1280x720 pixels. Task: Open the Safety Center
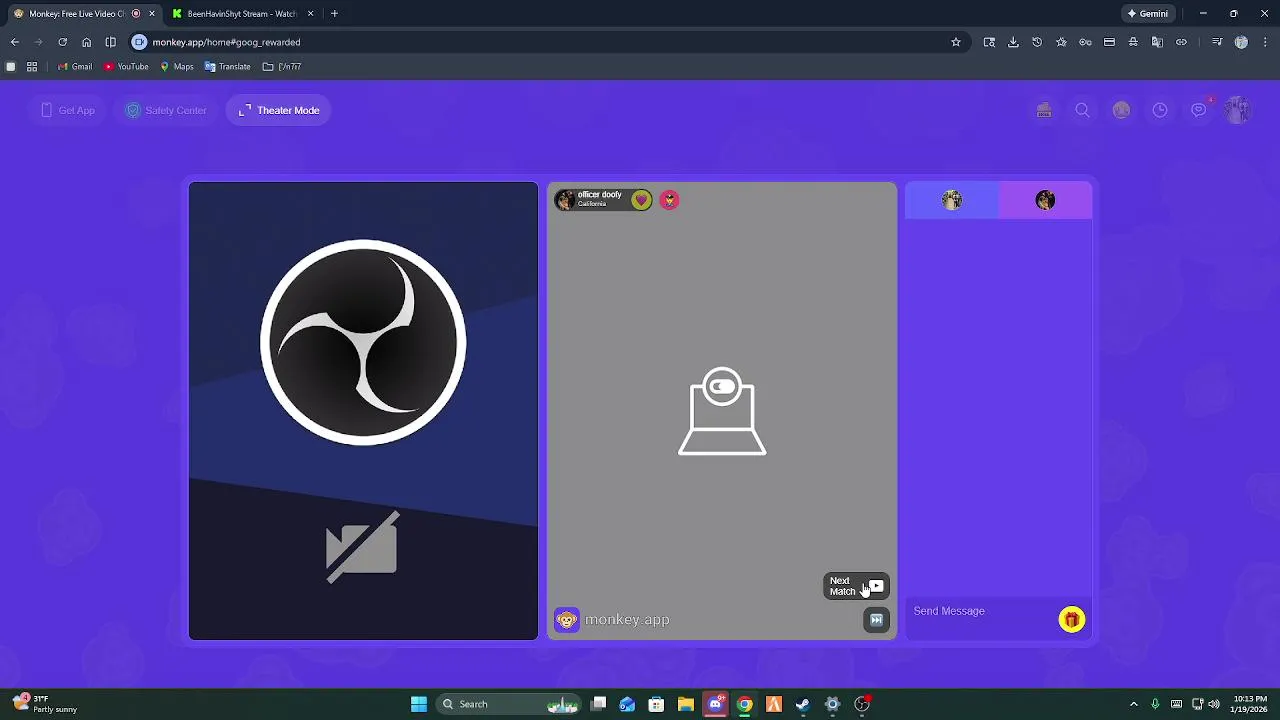(166, 110)
